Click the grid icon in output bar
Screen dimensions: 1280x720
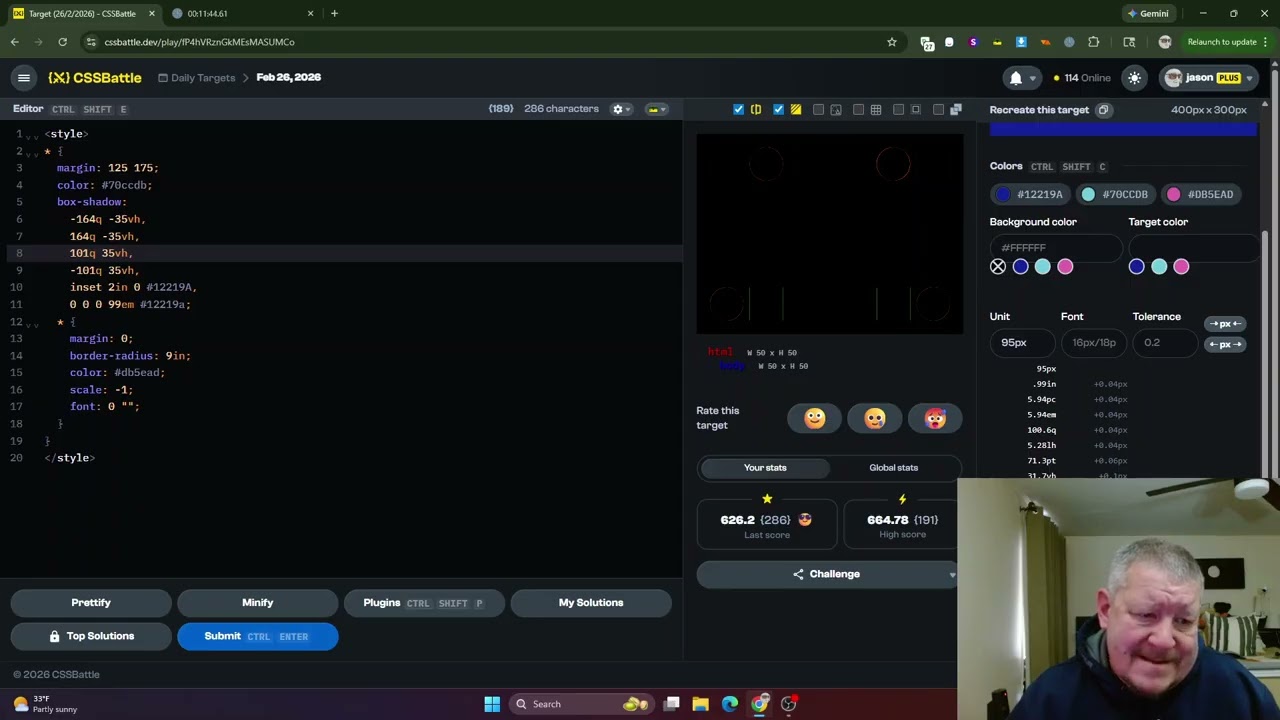coord(876,109)
